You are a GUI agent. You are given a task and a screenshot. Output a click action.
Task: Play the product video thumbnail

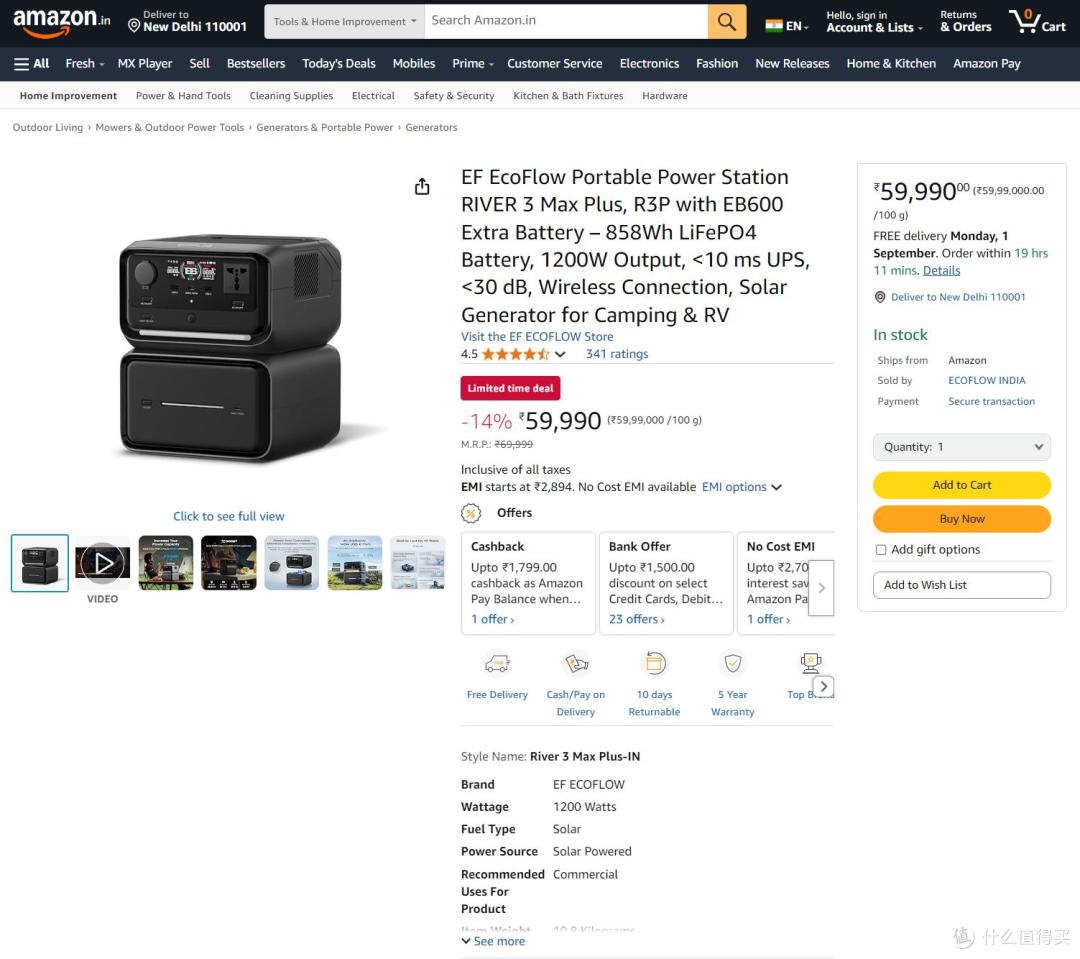(x=103, y=563)
